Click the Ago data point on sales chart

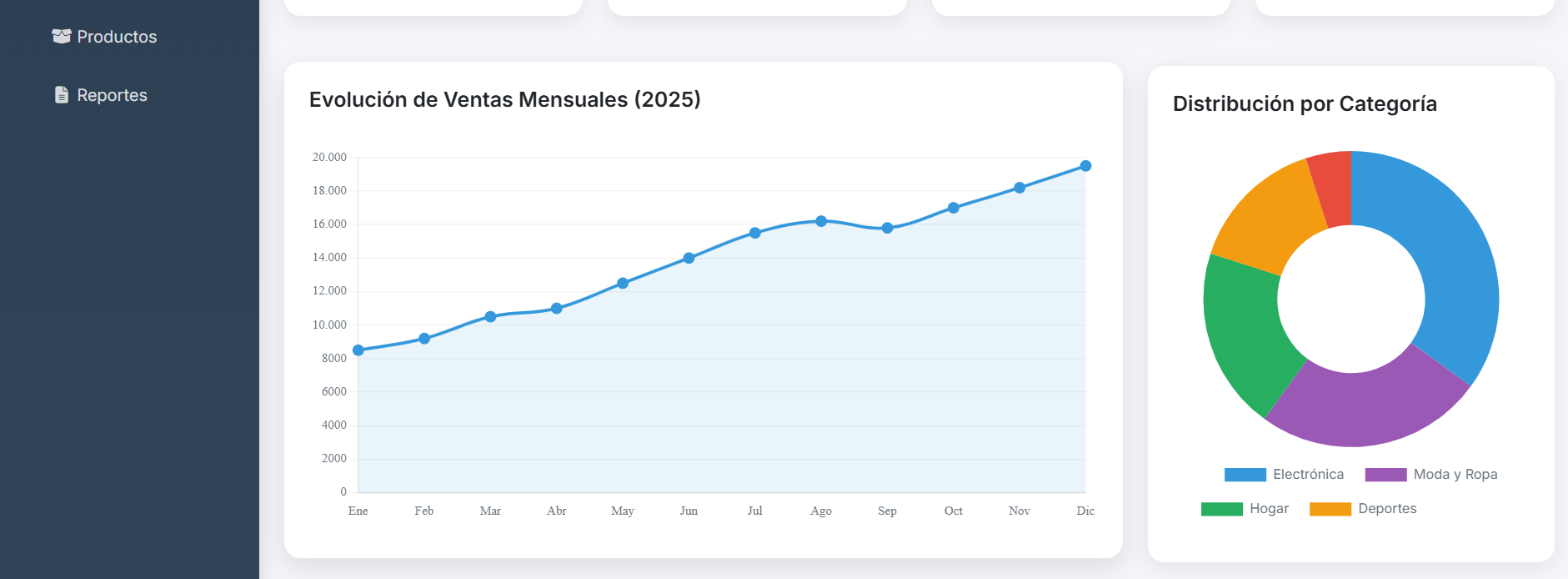coord(821,221)
